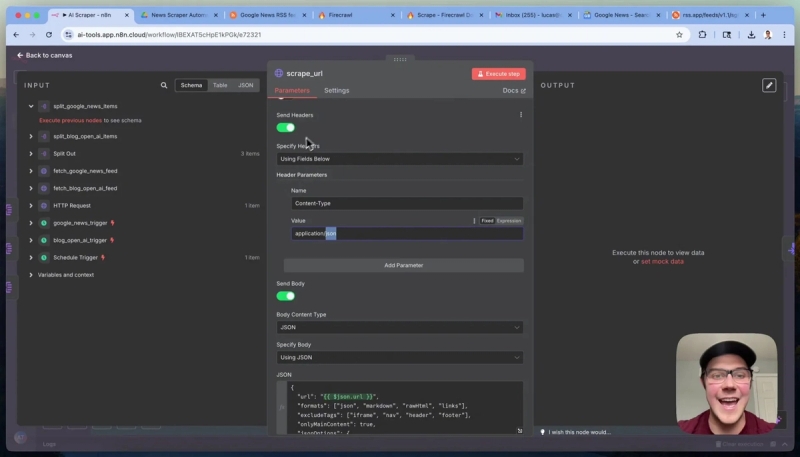Expand the google_news_trigger row
Viewport: 800px width, 457px height.
[31, 223]
